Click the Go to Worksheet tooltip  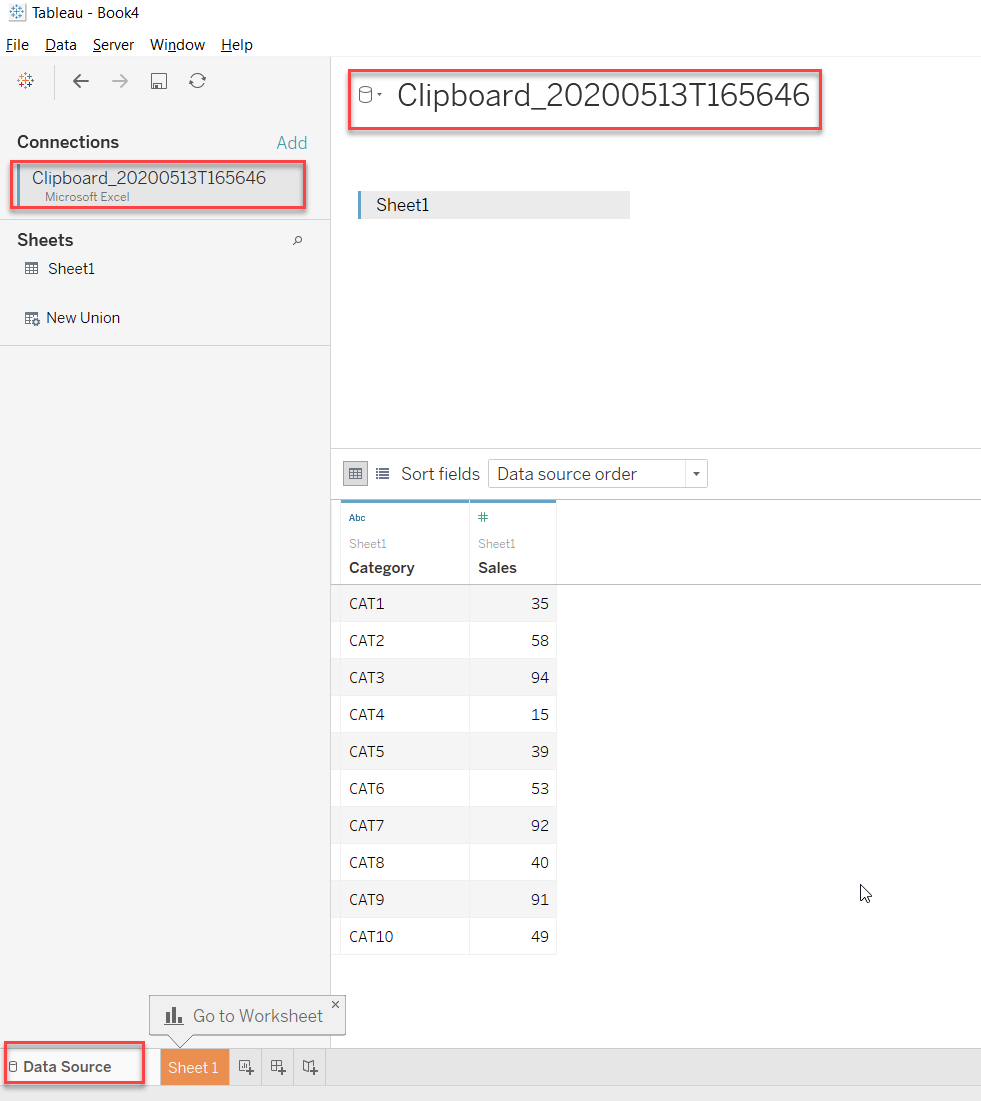tap(247, 1015)
